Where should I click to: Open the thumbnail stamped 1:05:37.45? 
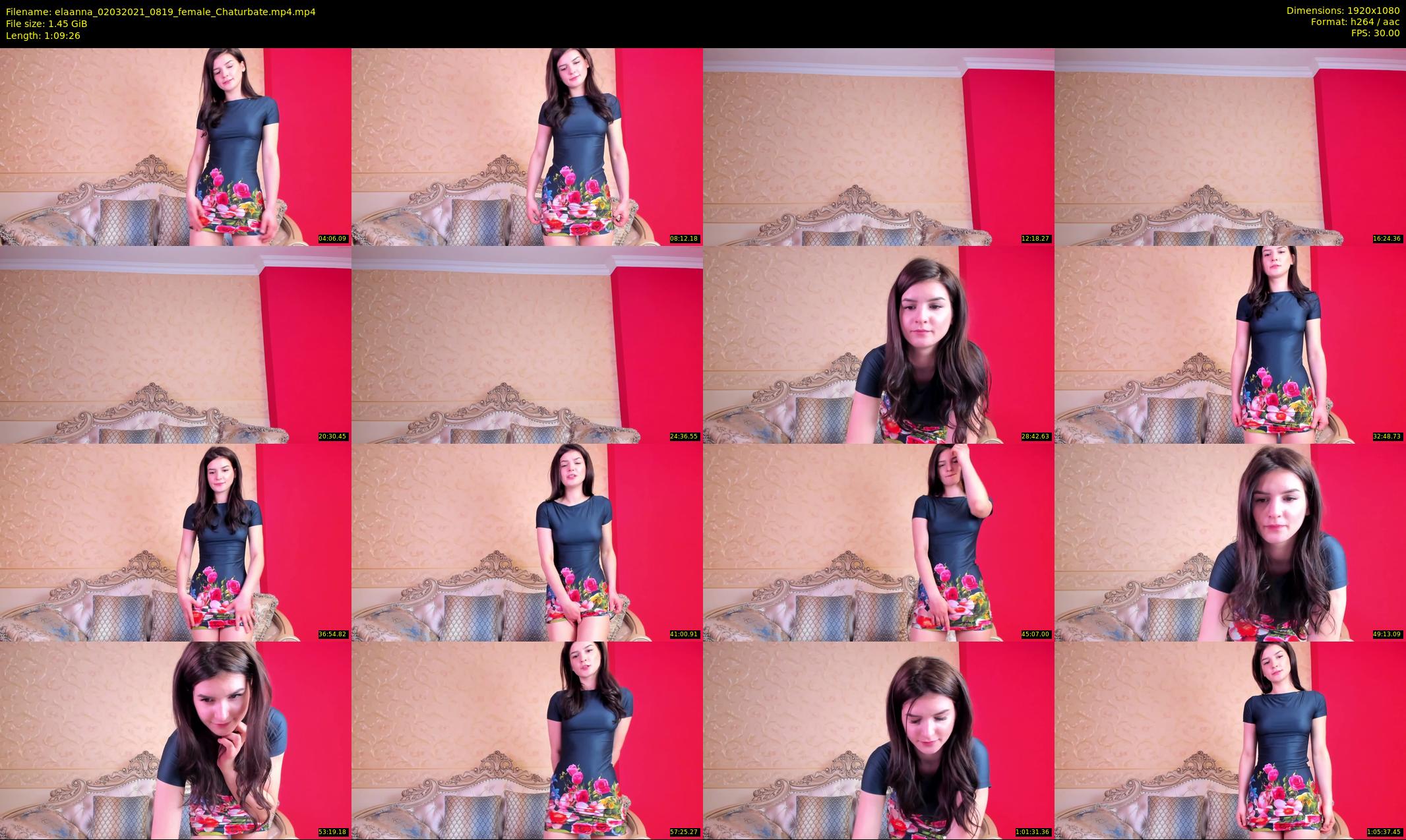coord(1230,740)
